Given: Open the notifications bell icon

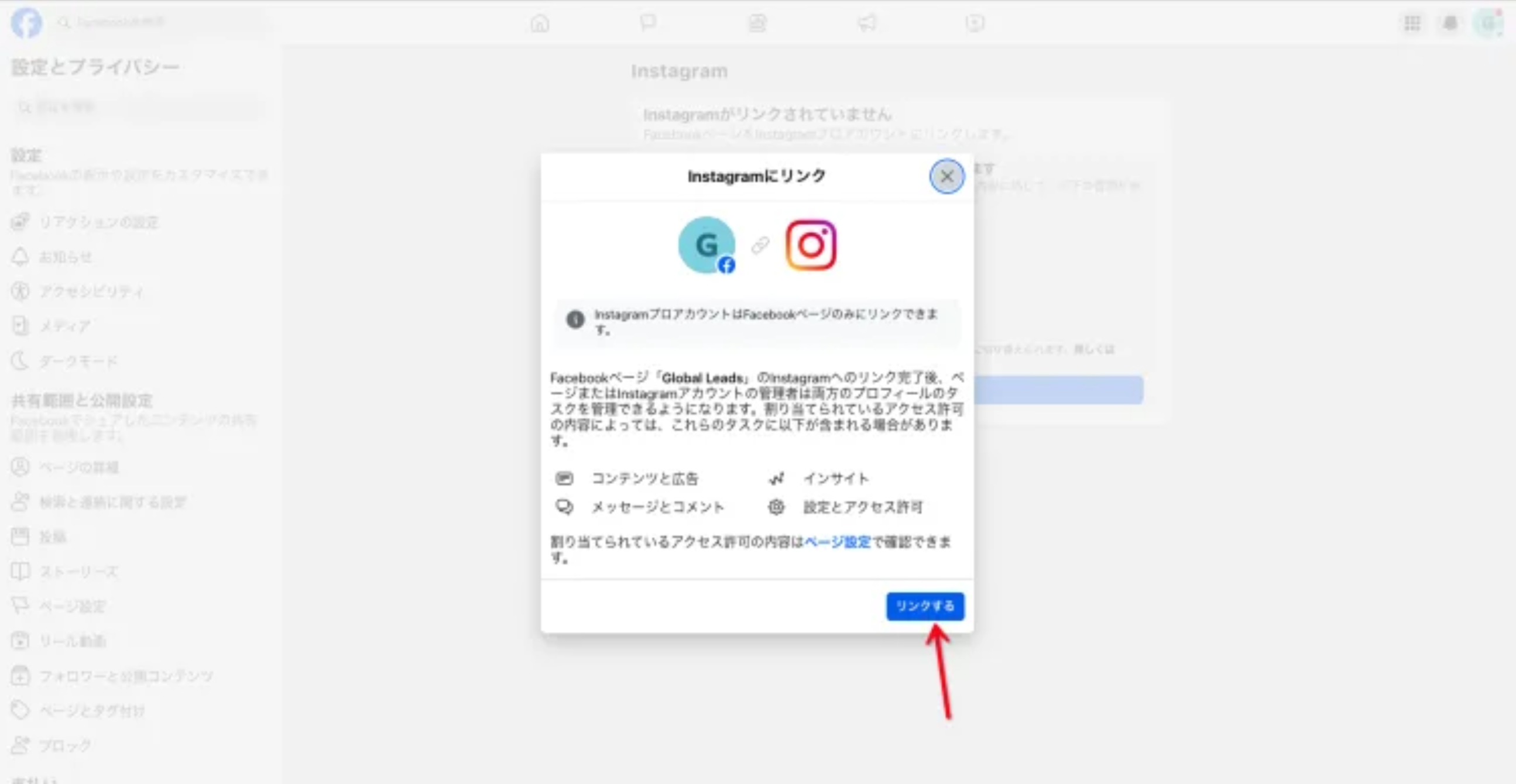Looking at the screenshot, I should (1450, 23).
